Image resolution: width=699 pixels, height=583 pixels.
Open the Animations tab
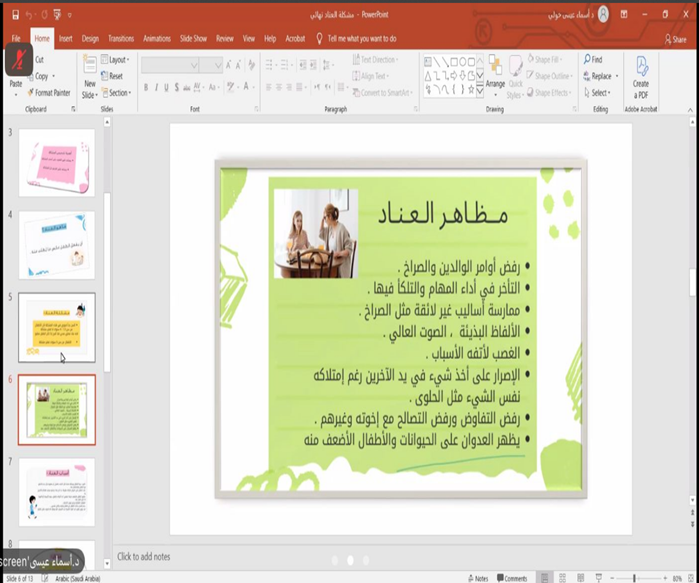pyautogui.click(x=157, y=38)
